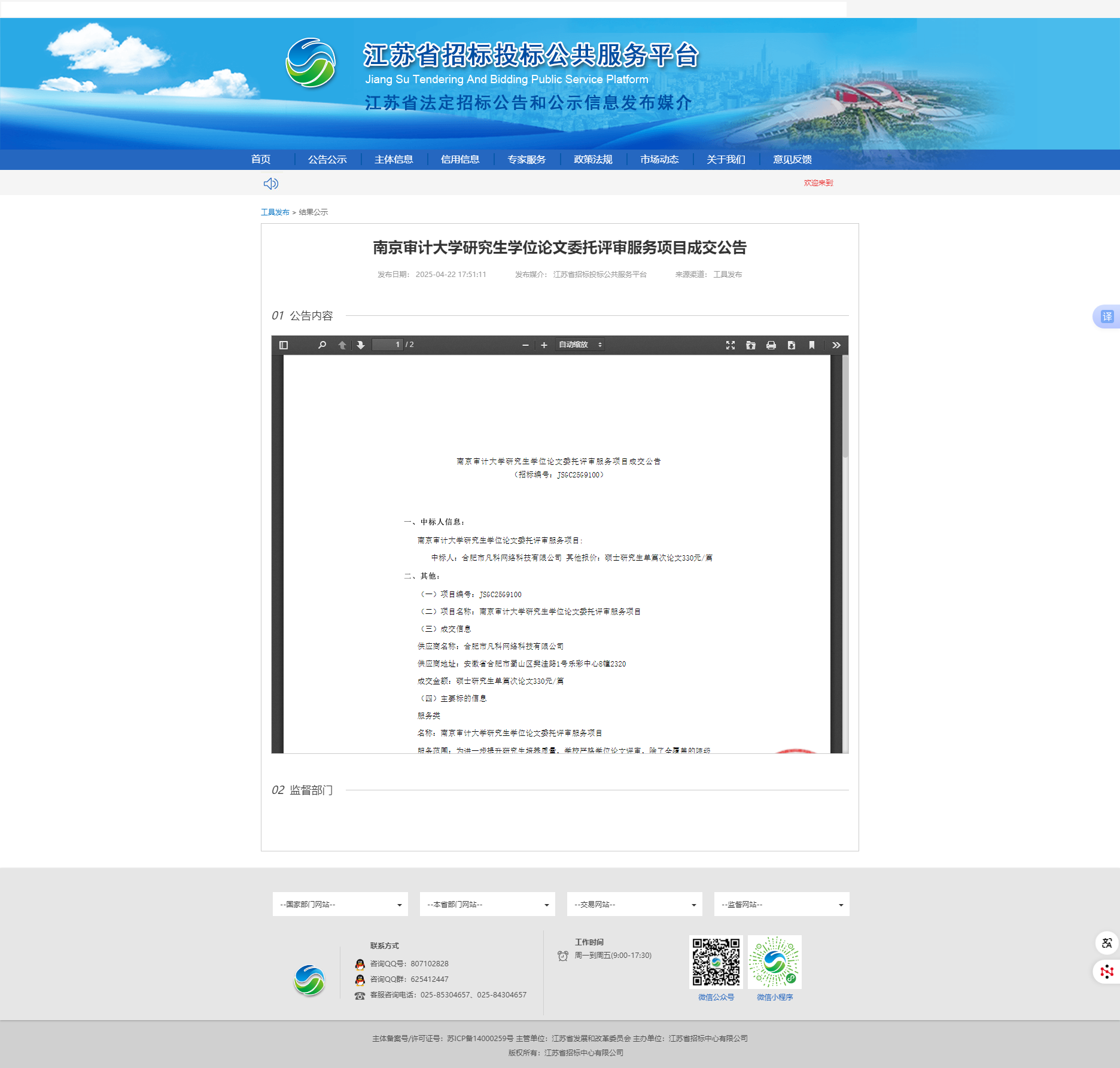Click the language translate floating icon
This screenshot has width=1120, height=1068.
[x=1107, y=943]
